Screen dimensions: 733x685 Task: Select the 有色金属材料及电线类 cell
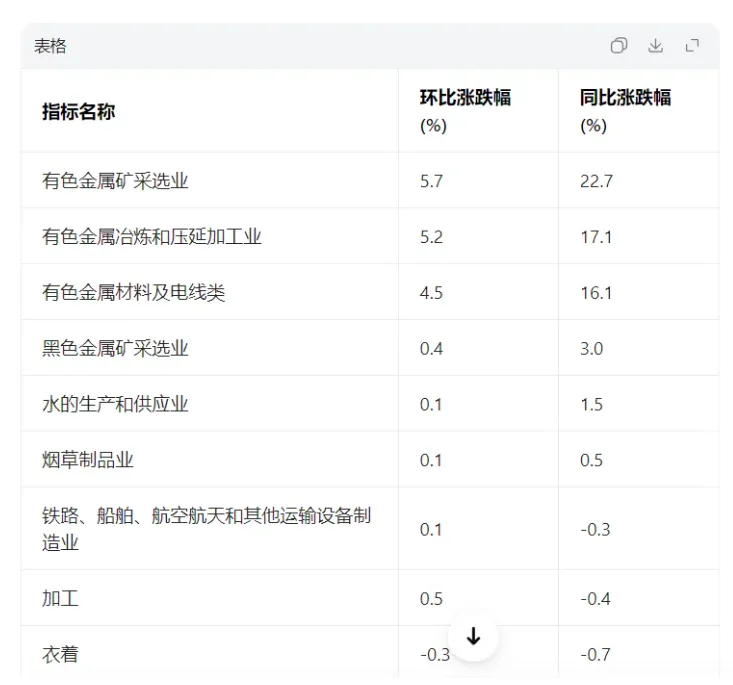pyautogui.click(x=133, y=293)
